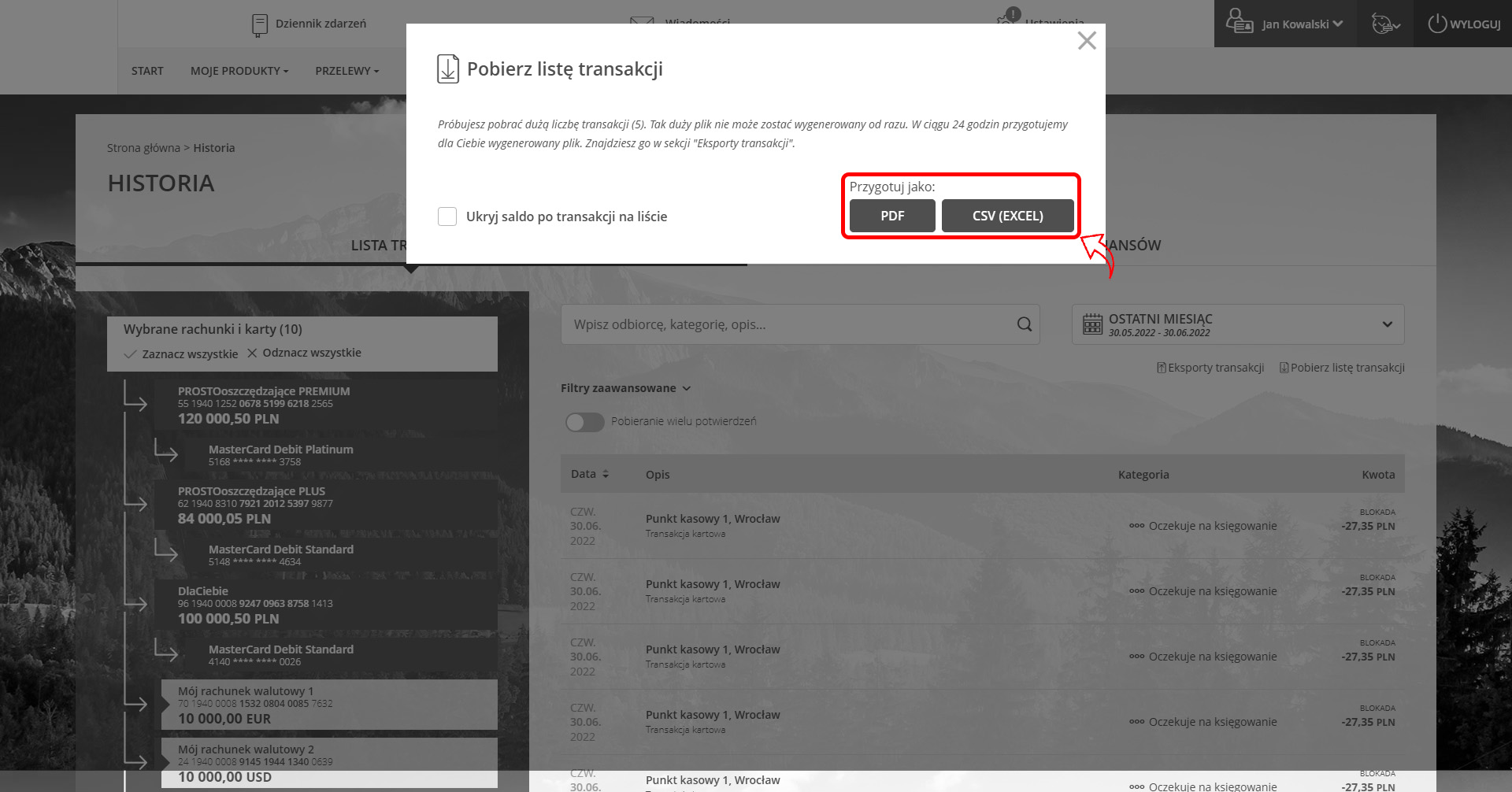Open Jan Kowalski user dropdown
Viewport: 1512px width, 792px height.
pyautogui.click(x=1302, y=24)
